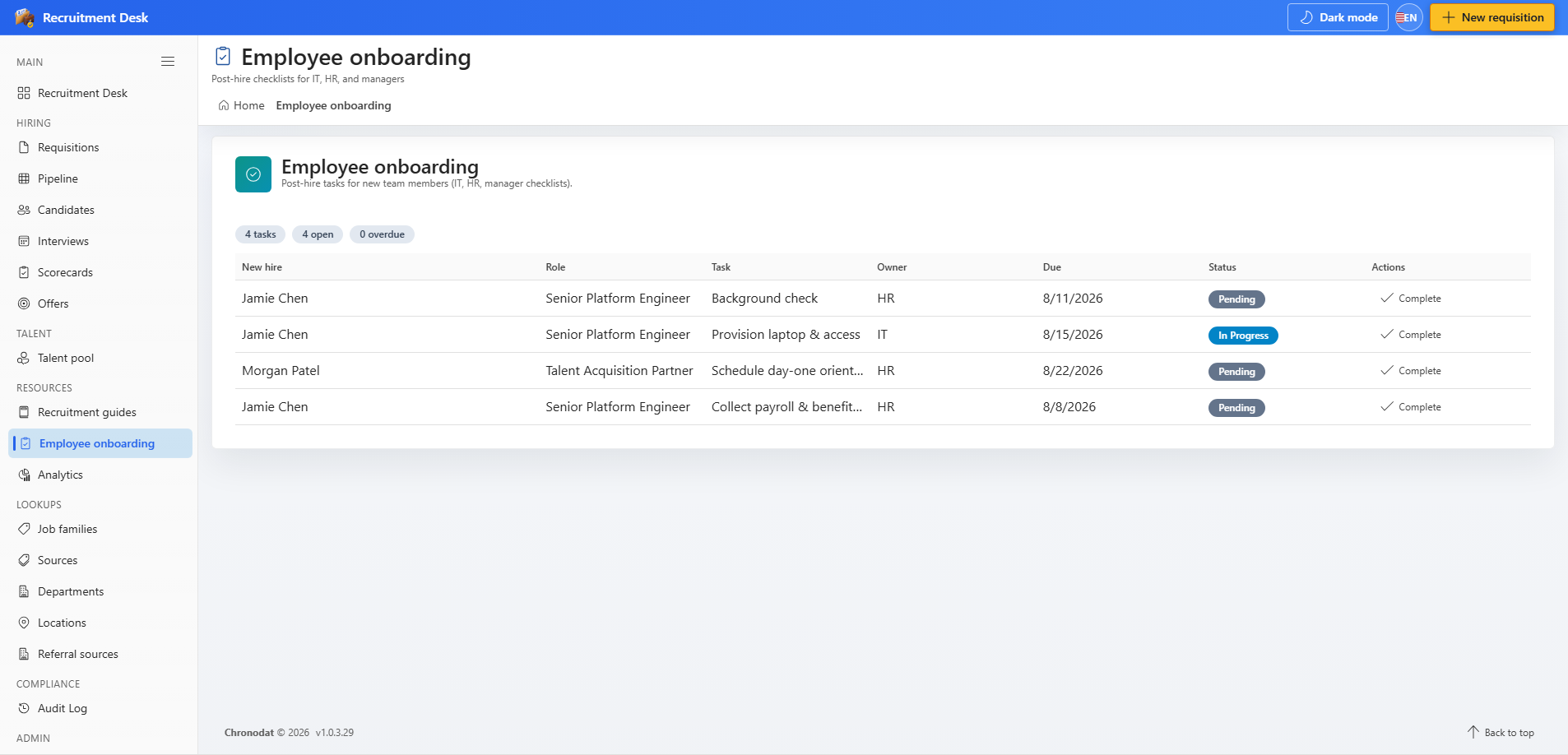Screen dimensions: 1568x755
Task: Click Pending status for Collect payroll row
Action: click(x=1236, y=408)
